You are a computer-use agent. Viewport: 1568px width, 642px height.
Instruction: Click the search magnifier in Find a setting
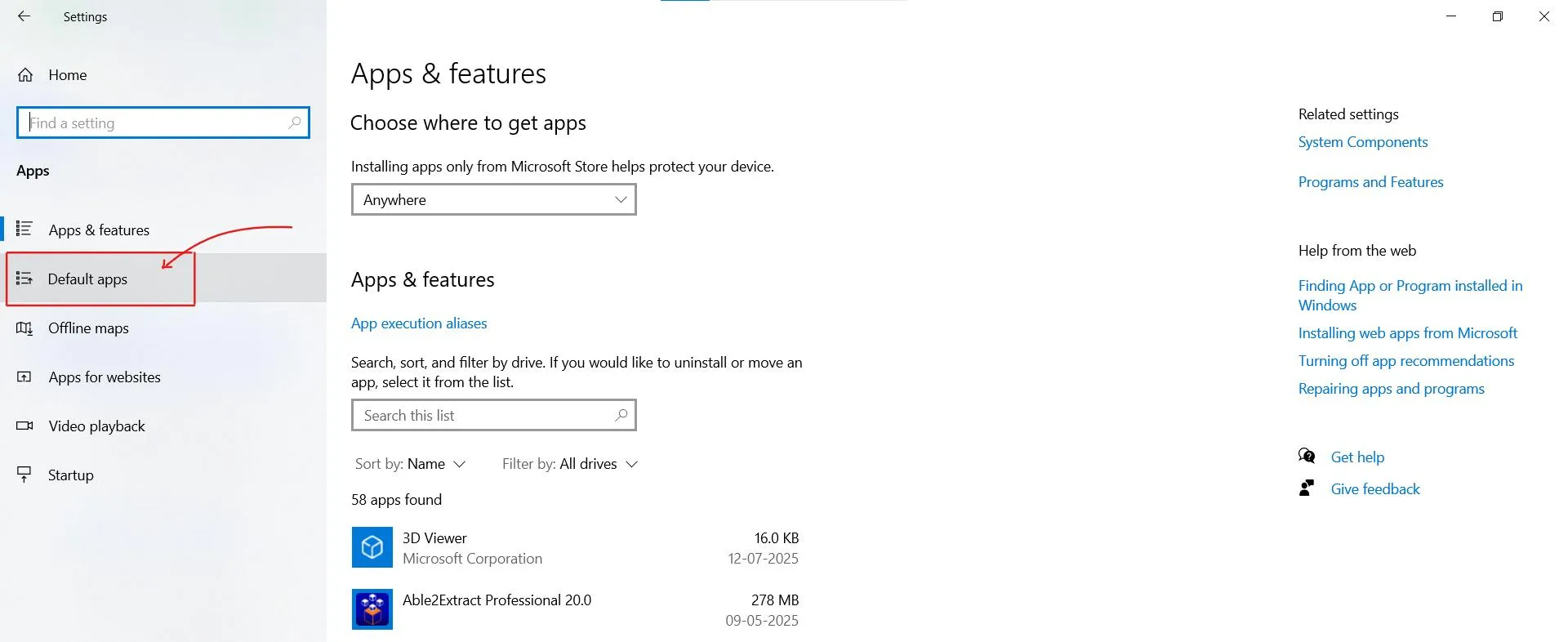click(x=295, y=123)
